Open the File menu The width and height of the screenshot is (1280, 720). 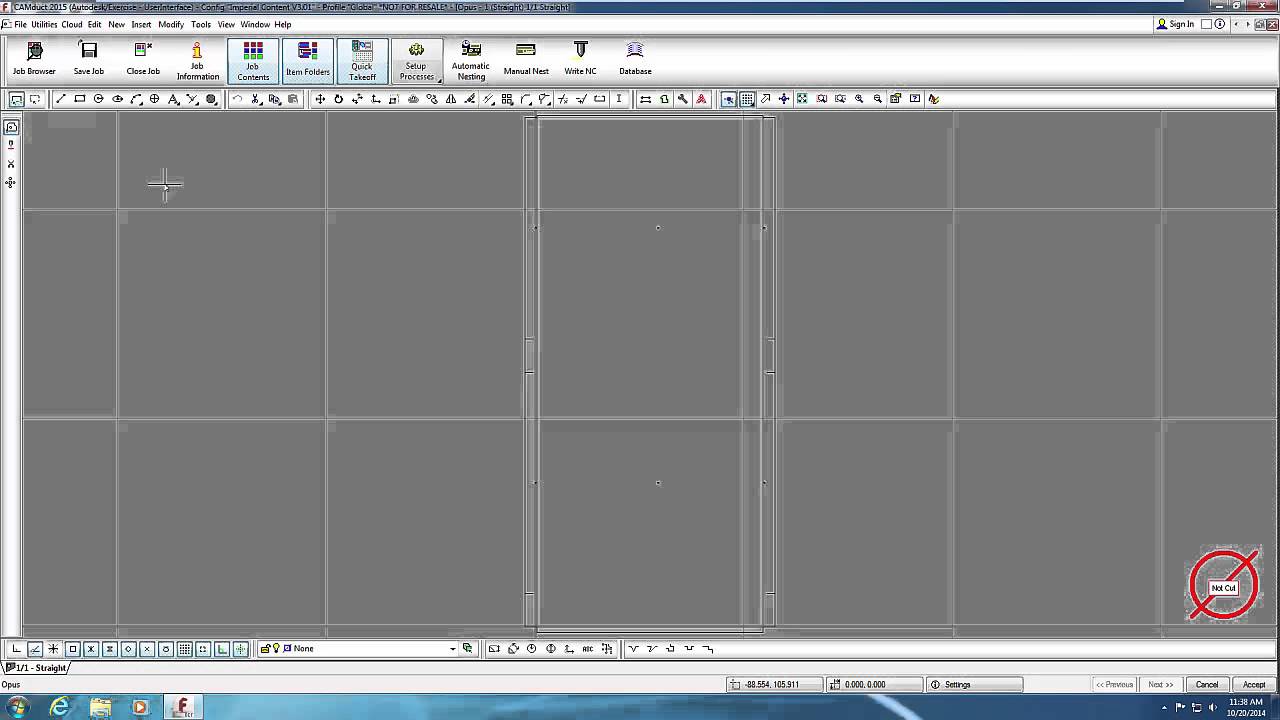(x=20, y=24)
